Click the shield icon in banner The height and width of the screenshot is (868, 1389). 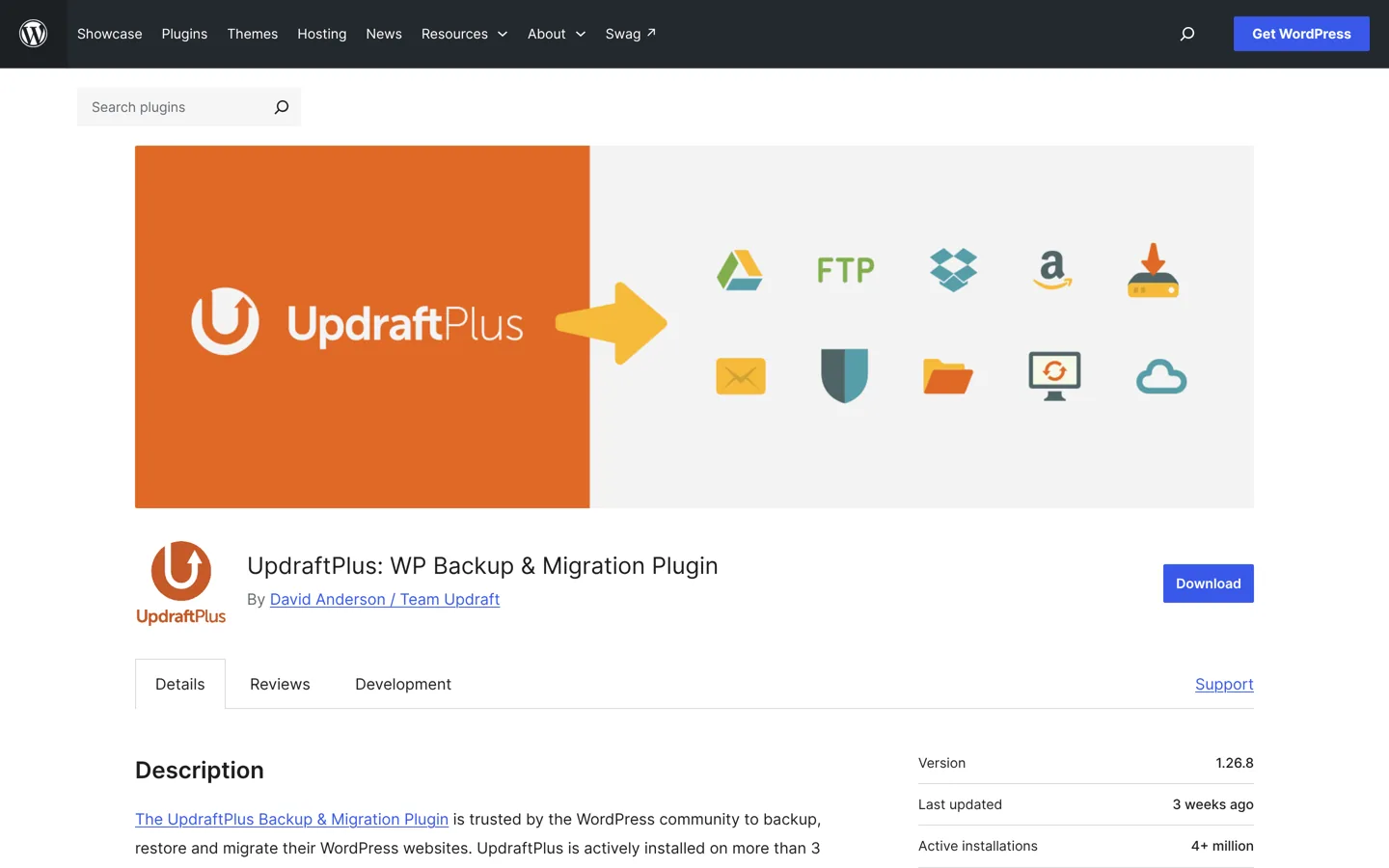click(845, 375)
